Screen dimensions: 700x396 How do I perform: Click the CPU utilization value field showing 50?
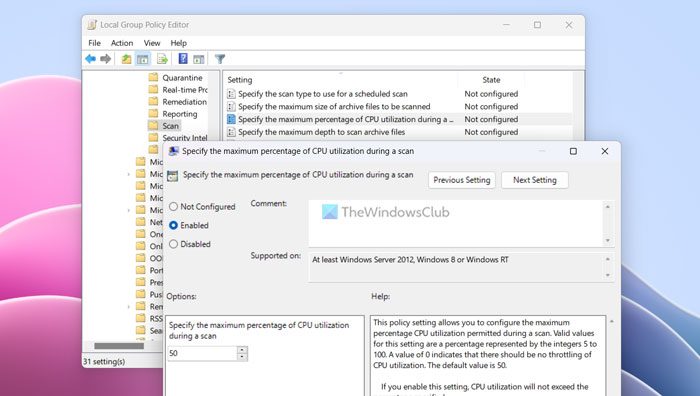(202, 353)
